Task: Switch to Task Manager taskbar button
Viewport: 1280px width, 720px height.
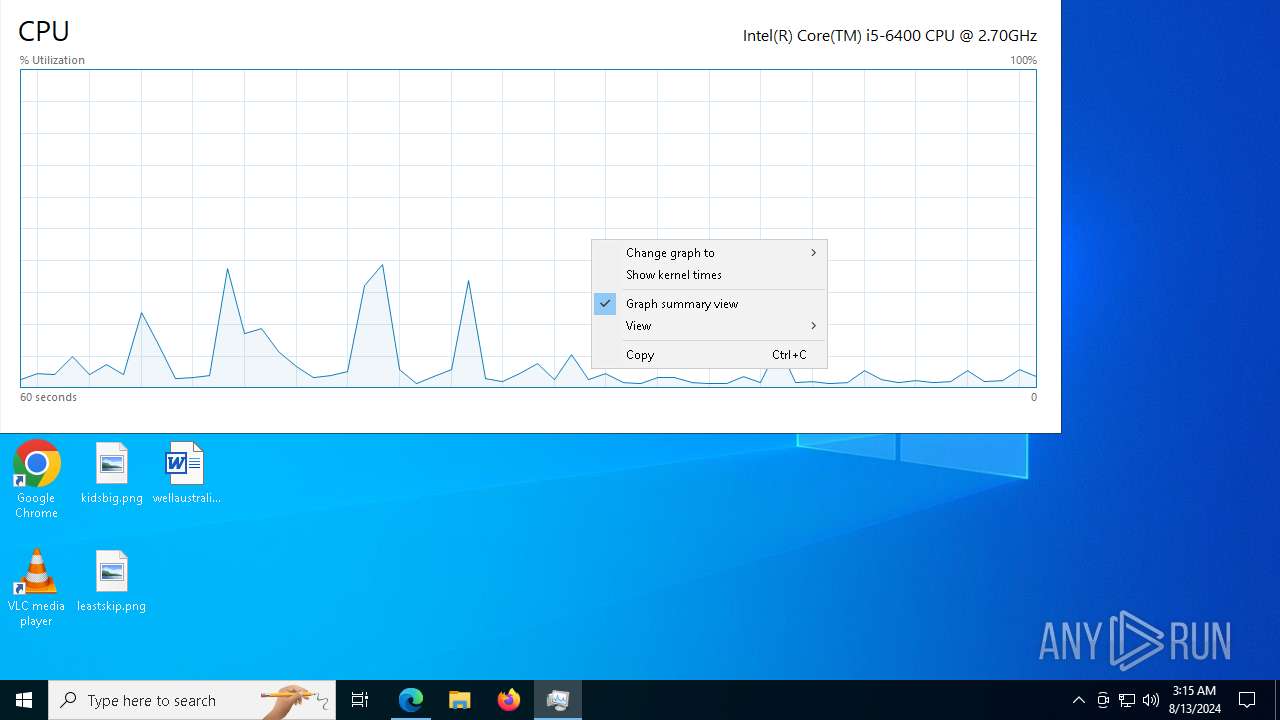Action: [558, 700]
